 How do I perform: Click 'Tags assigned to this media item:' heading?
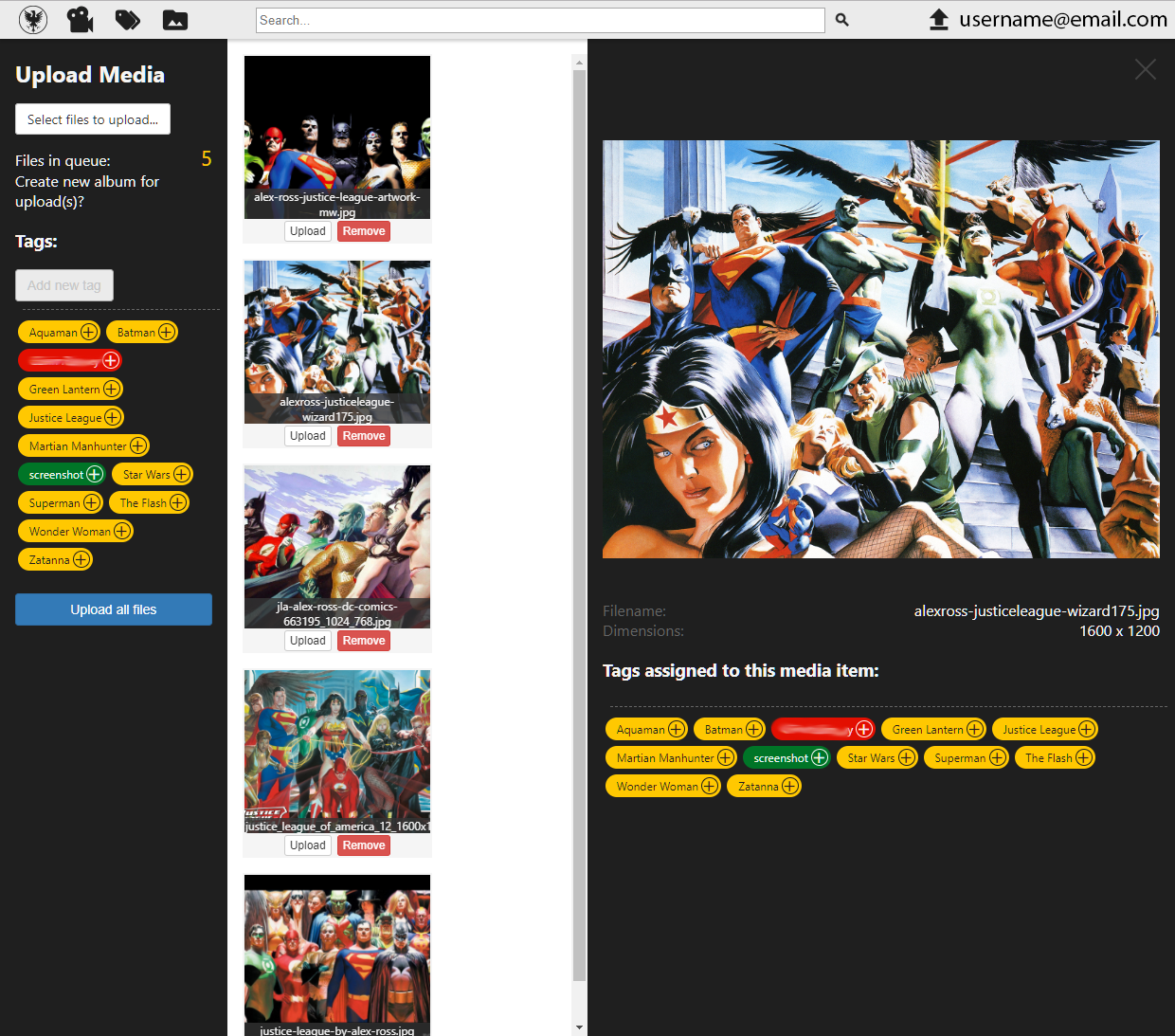click(x=741, y=671)
